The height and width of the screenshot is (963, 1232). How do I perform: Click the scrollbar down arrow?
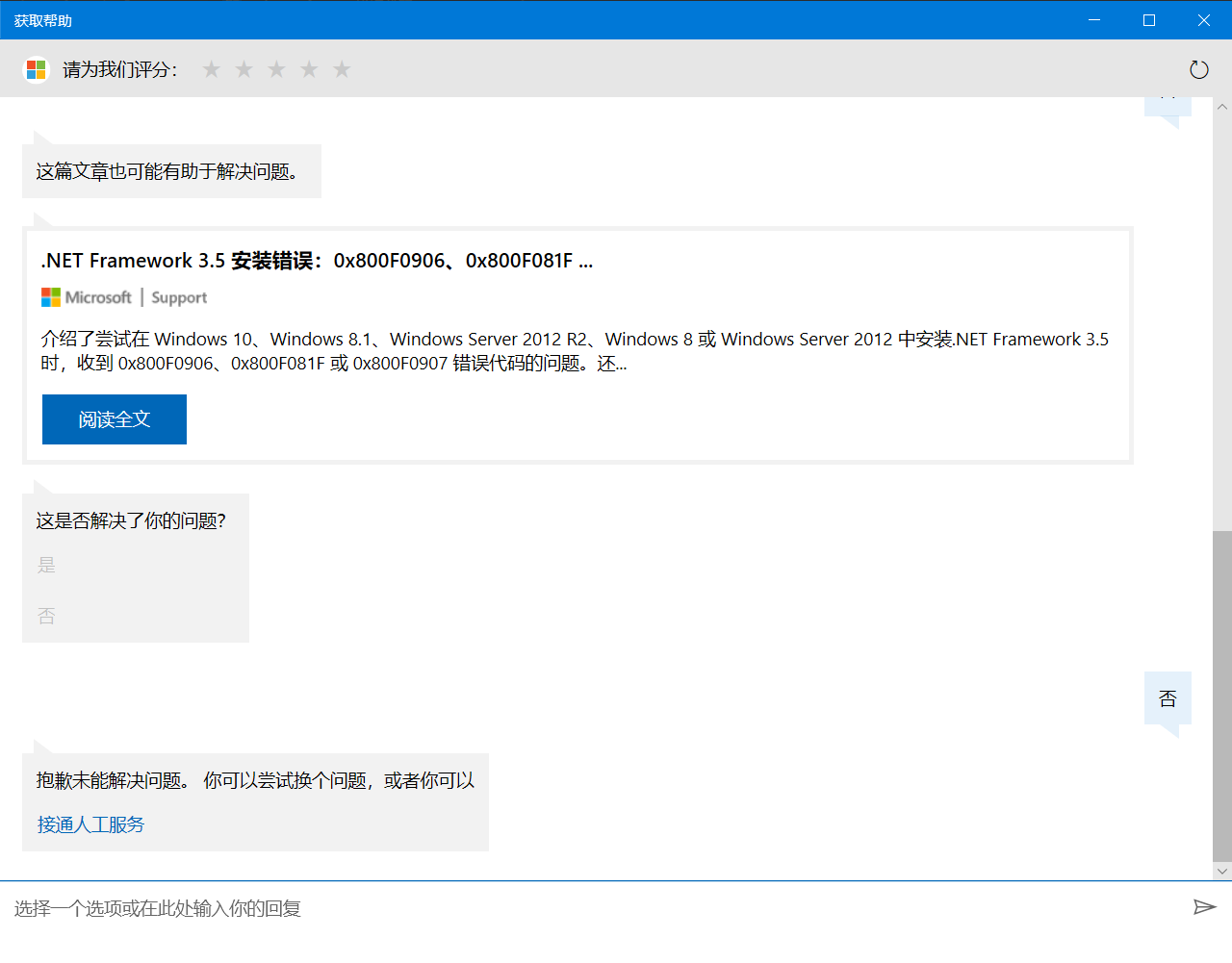[x=1222, y=872]
